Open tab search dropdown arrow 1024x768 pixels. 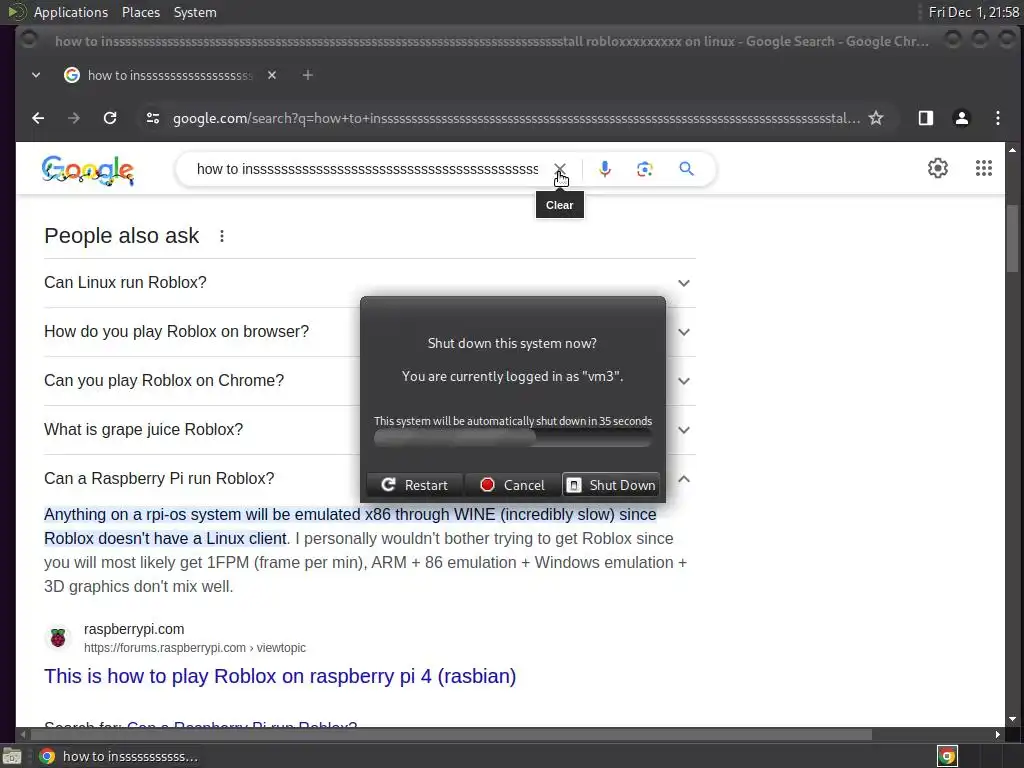pos(36,75)
